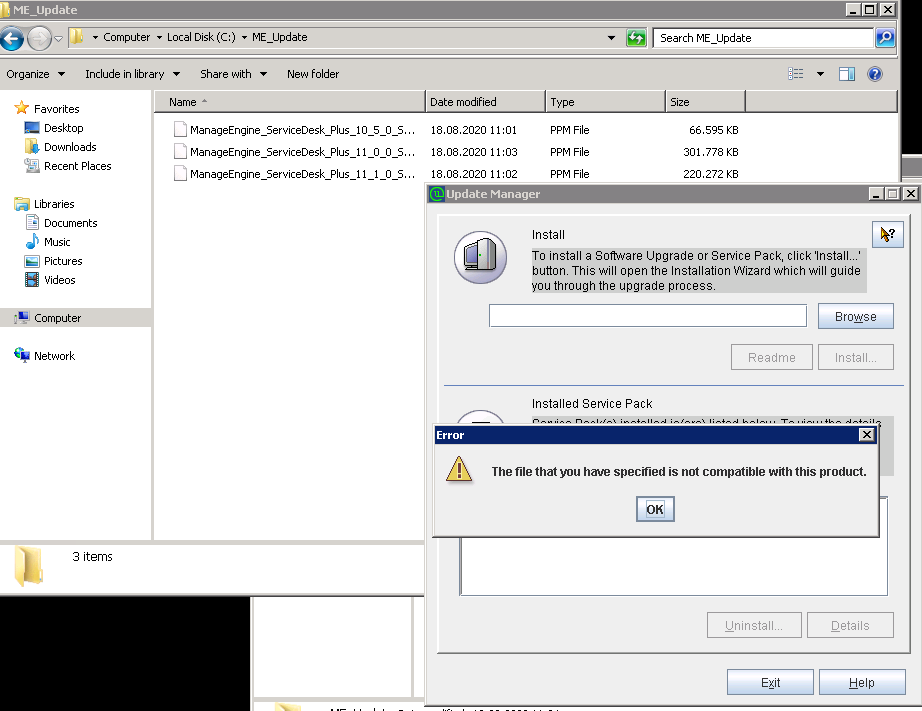This screenshot has height=711, width=922.
Task: Click the service pack file path field
Action: (647, 316)
